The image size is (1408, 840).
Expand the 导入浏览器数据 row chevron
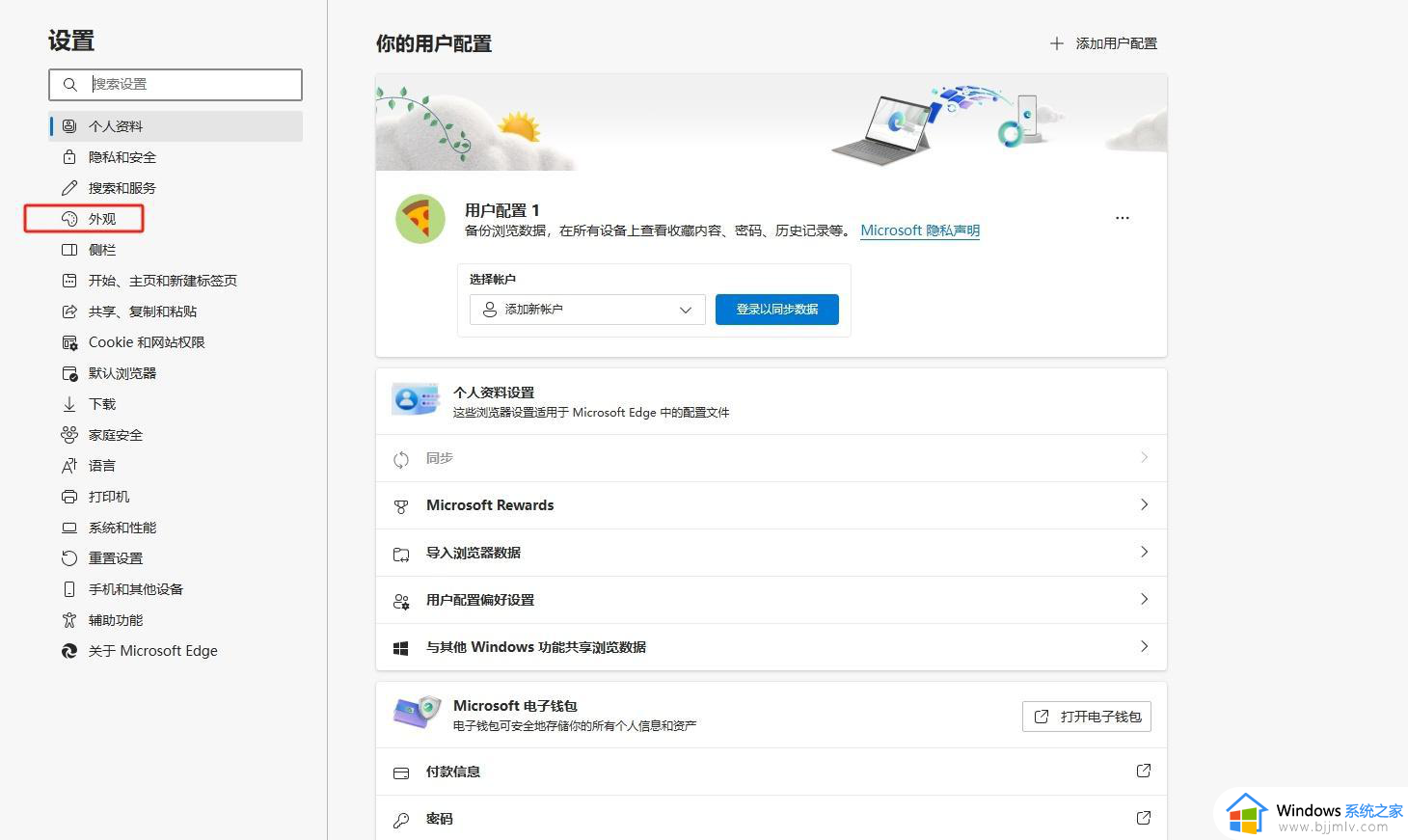pyautogui.click(x=1144, y=552)
